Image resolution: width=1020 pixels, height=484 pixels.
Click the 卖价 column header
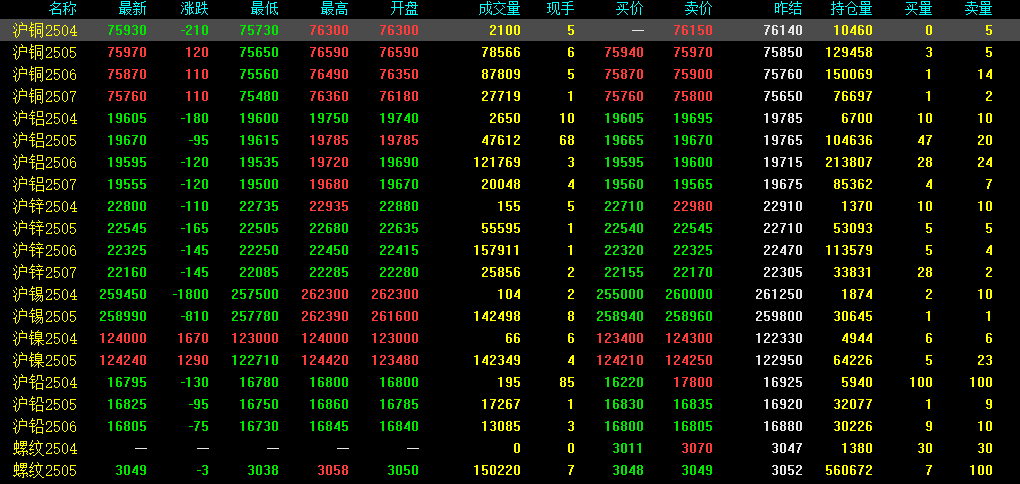699,9
